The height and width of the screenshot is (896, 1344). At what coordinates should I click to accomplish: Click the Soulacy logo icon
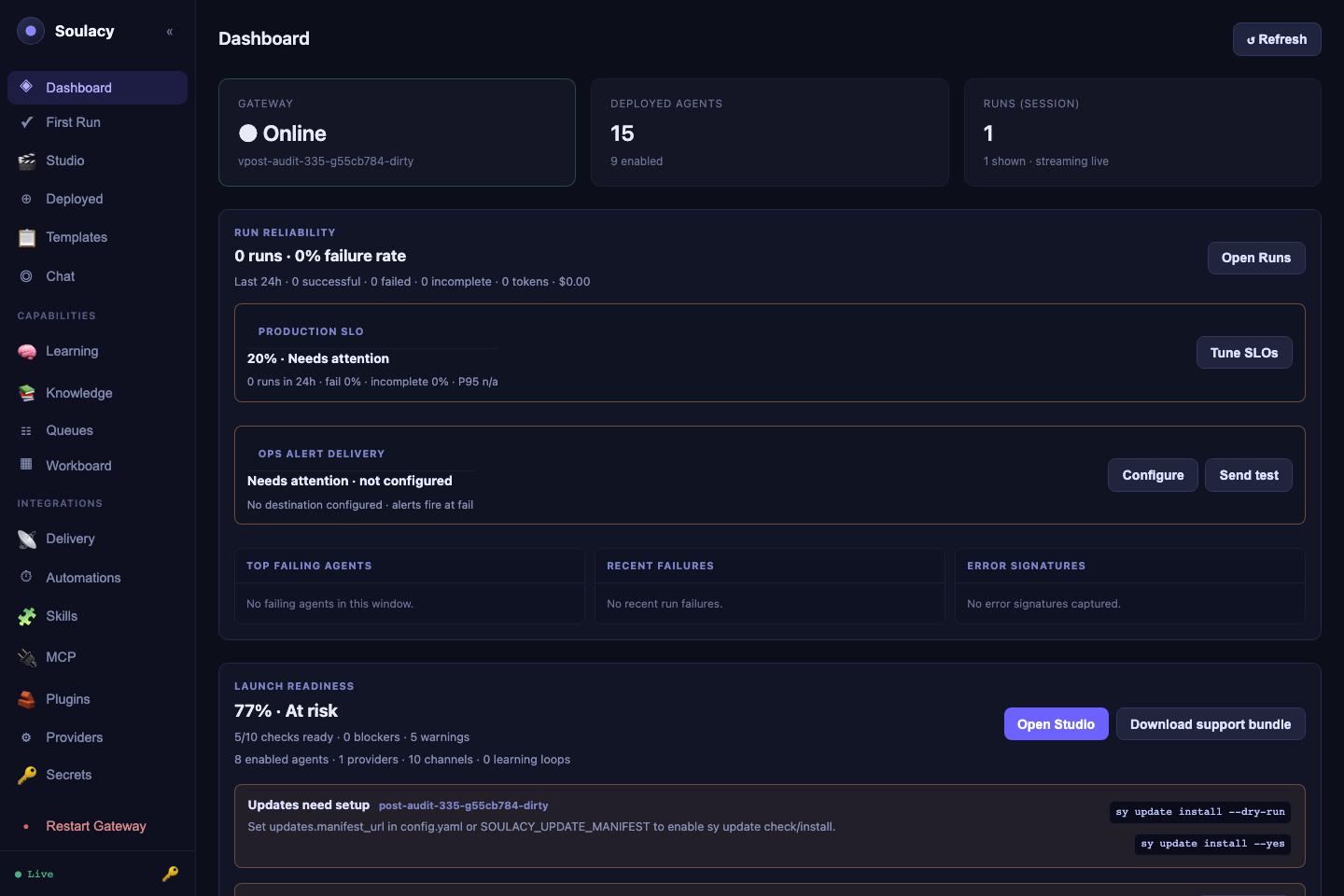pos(31,31)
